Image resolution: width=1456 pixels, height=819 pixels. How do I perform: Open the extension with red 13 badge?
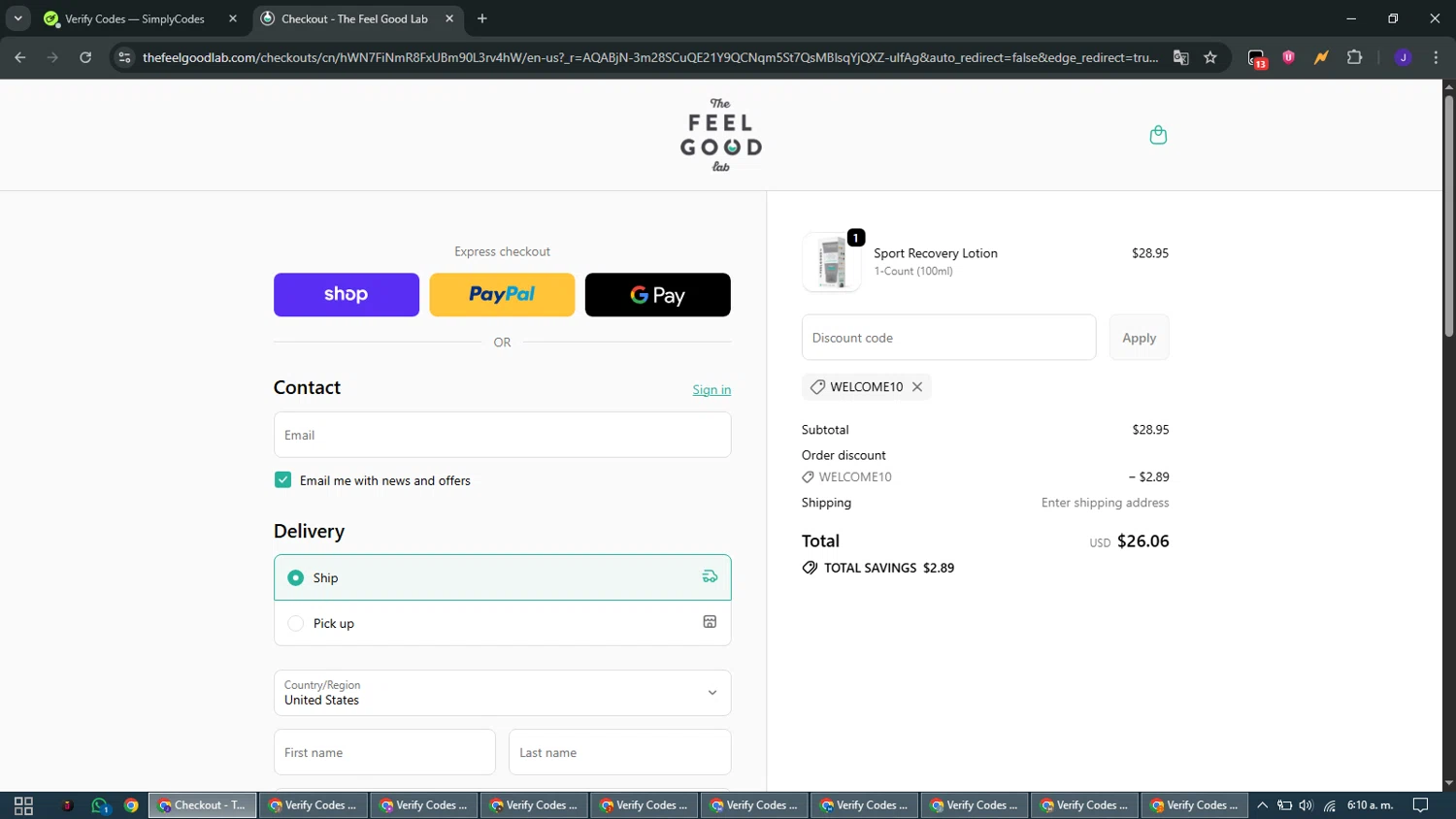point(1257,58)
